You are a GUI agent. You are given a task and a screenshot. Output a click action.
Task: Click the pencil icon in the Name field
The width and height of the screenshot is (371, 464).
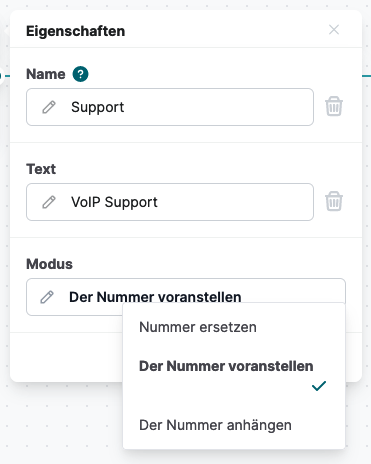point(49,107)
